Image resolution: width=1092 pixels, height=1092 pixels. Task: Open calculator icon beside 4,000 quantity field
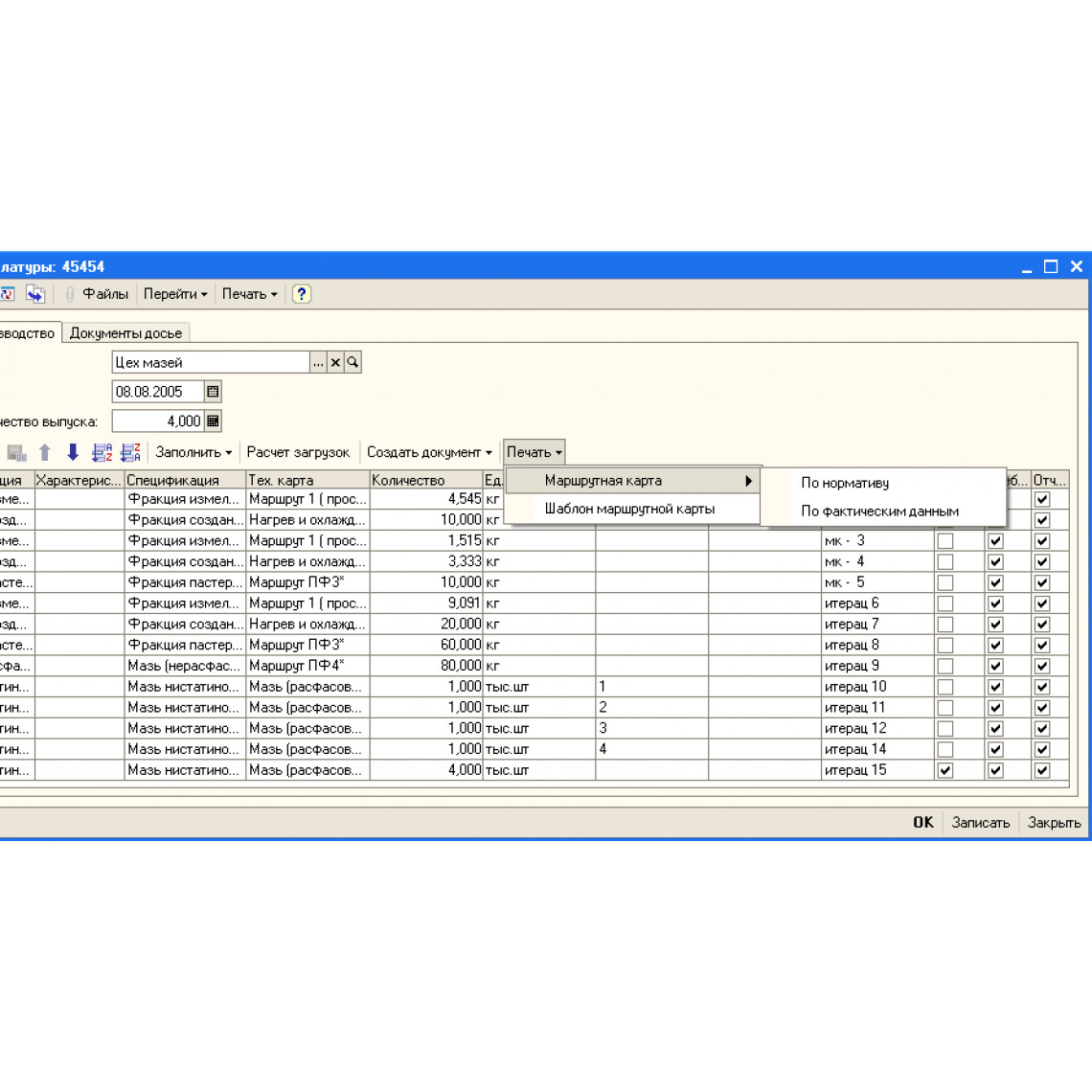click(213, 421)
